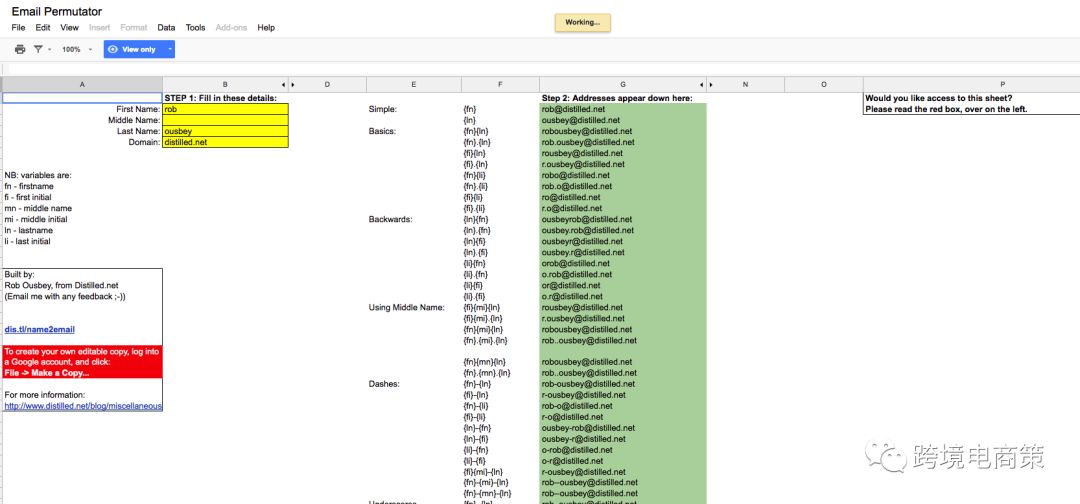This screenshot has width=1080, height=504.
Task: Select column A header
Action: click(x=82, y=85)
